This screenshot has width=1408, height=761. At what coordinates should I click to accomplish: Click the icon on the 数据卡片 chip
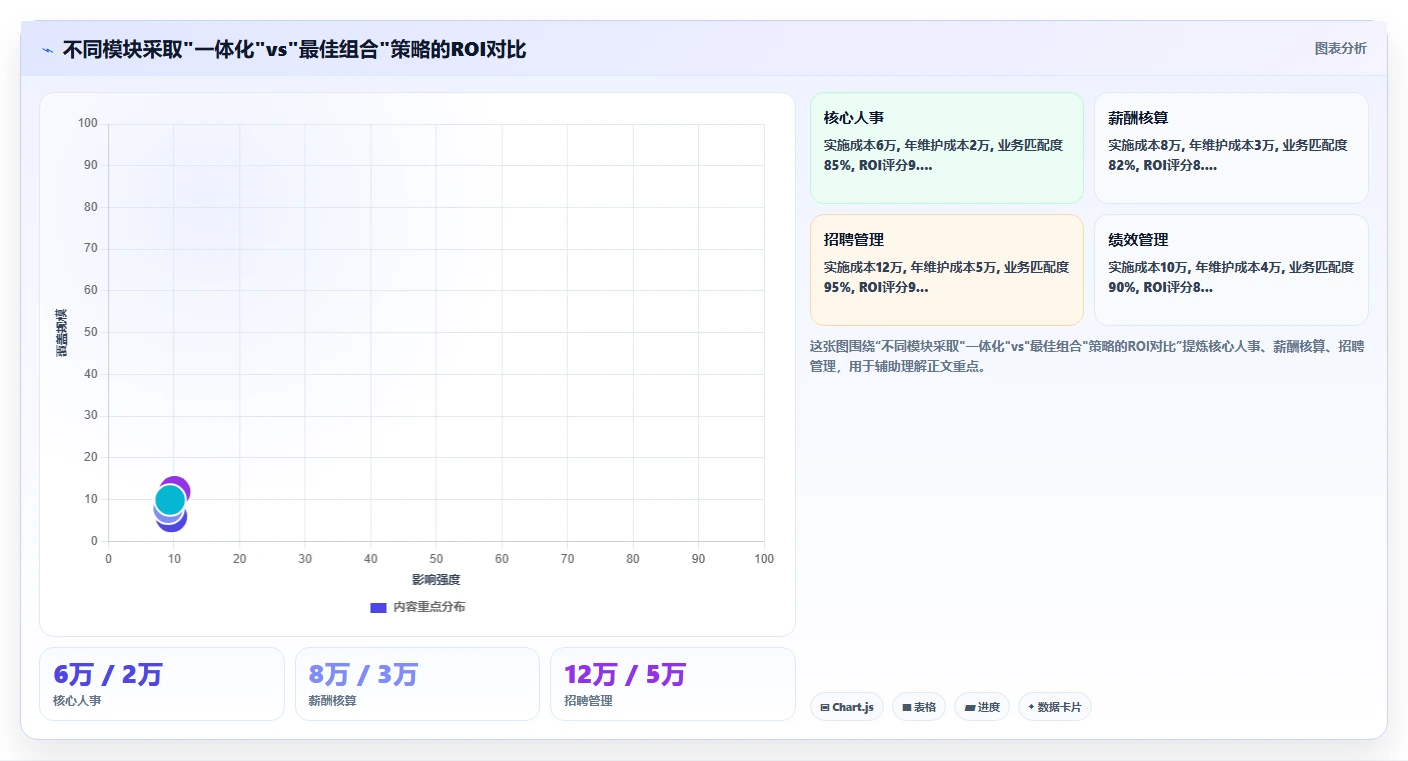[1031, 707]
